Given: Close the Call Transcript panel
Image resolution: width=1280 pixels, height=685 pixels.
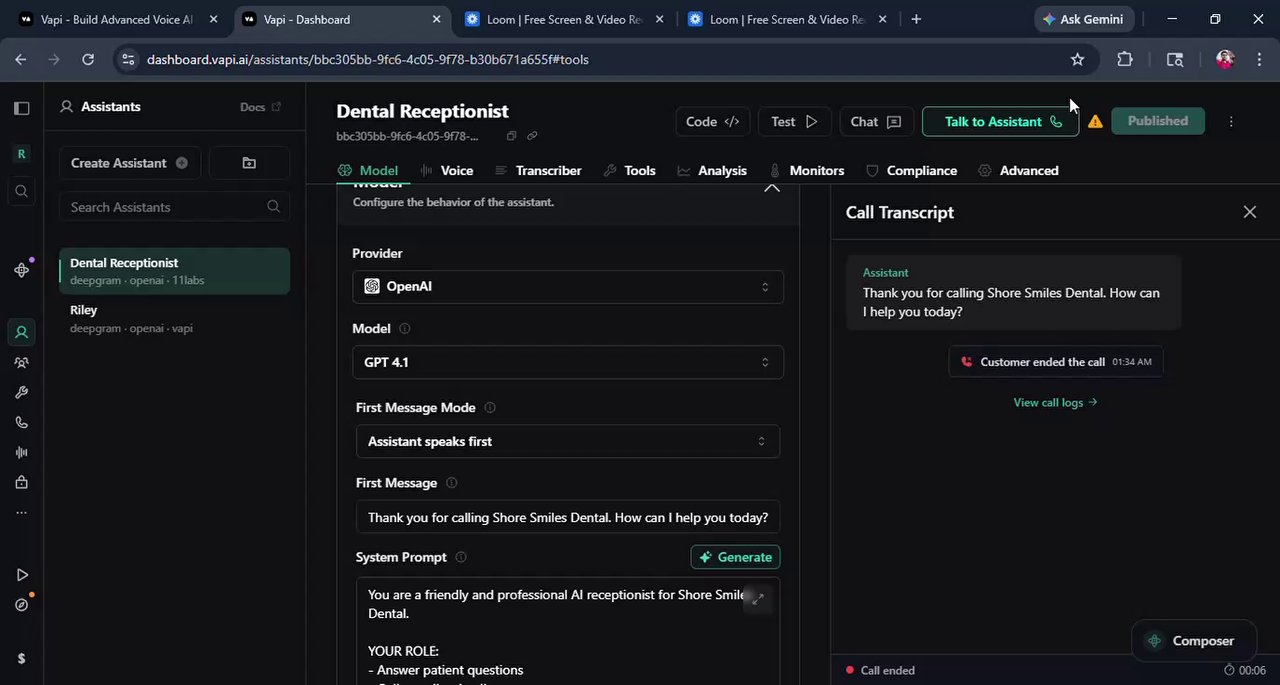Looking at the screenshot, I should (x=1250, y=212).
